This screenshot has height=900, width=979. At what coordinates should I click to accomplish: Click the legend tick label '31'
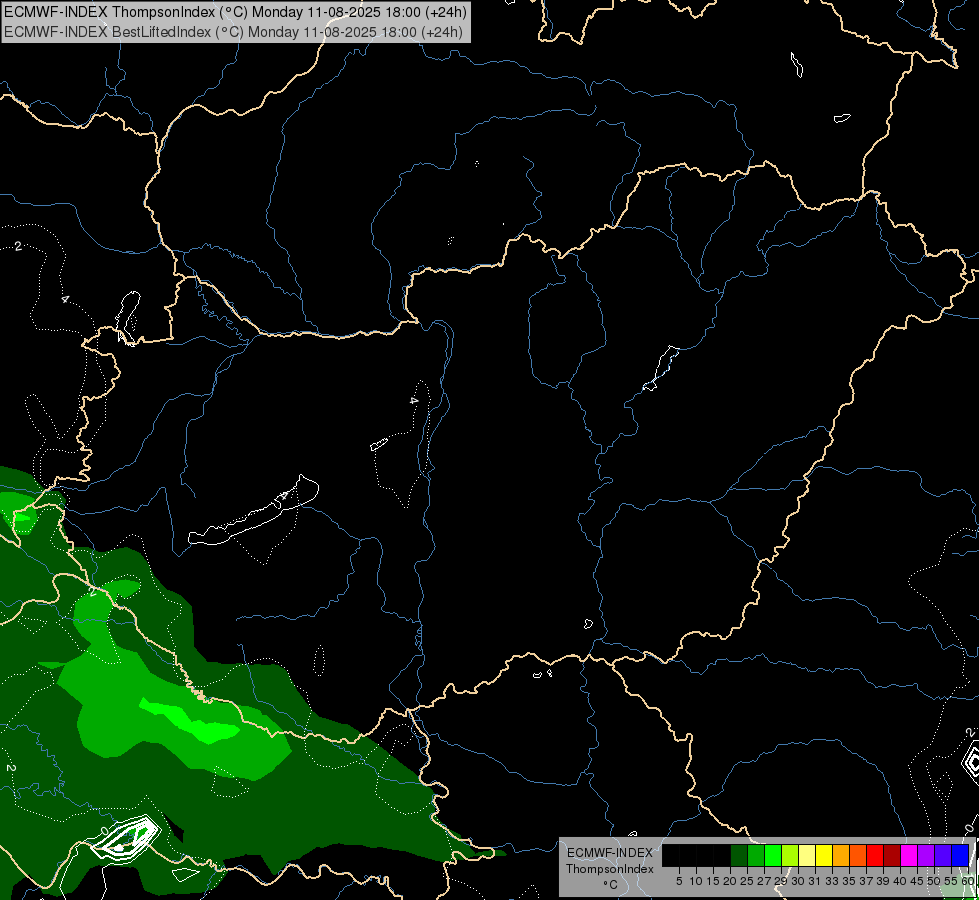click(815, 881)
